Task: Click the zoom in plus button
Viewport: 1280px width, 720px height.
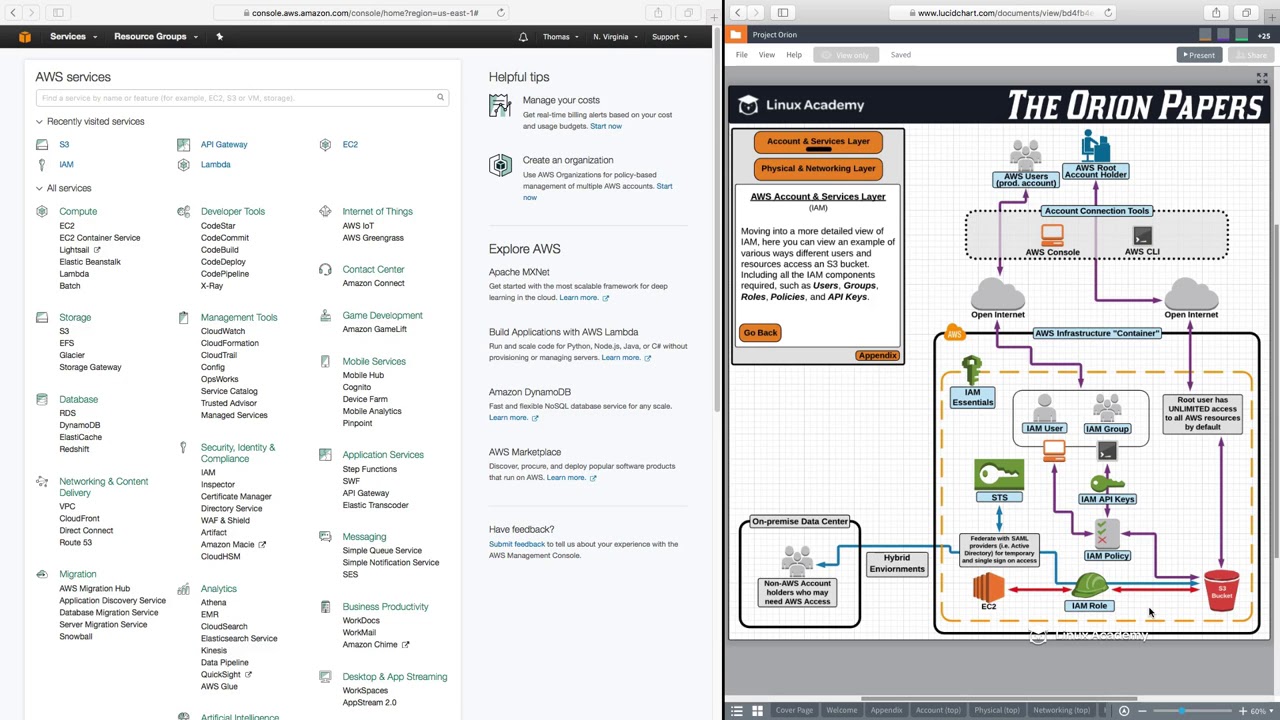Action: point(1242,711)
